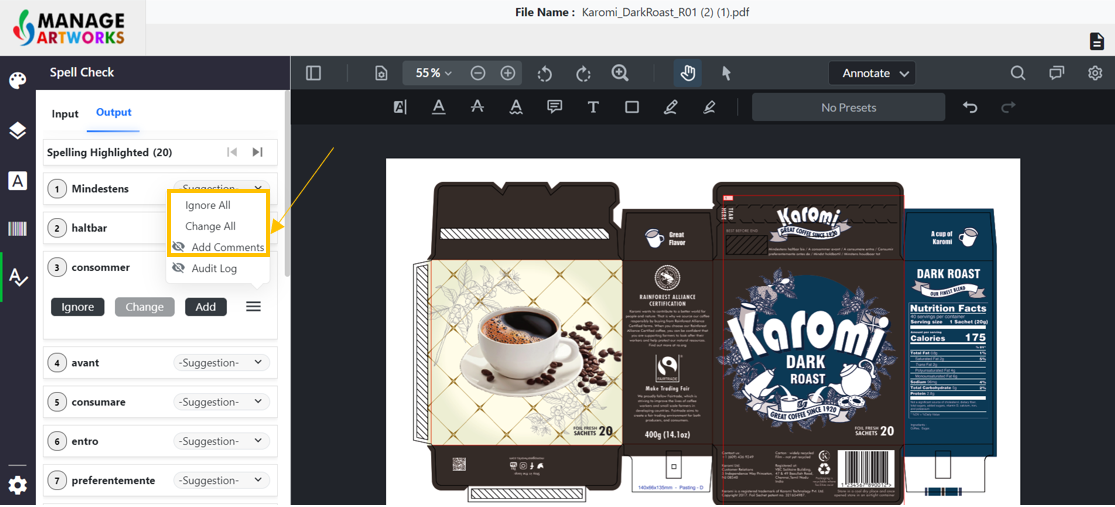Choose the select arrow tool
Screen dimensions: 1115x507
point(726,73)
